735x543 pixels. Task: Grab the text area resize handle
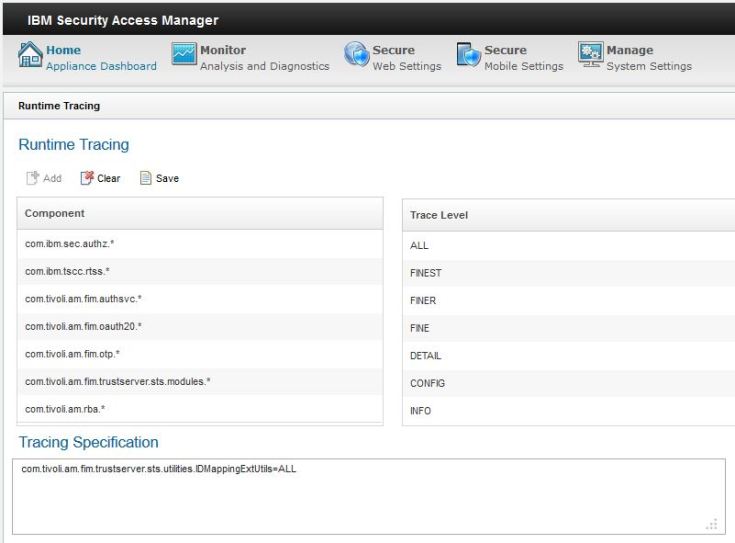coord(712,524)
